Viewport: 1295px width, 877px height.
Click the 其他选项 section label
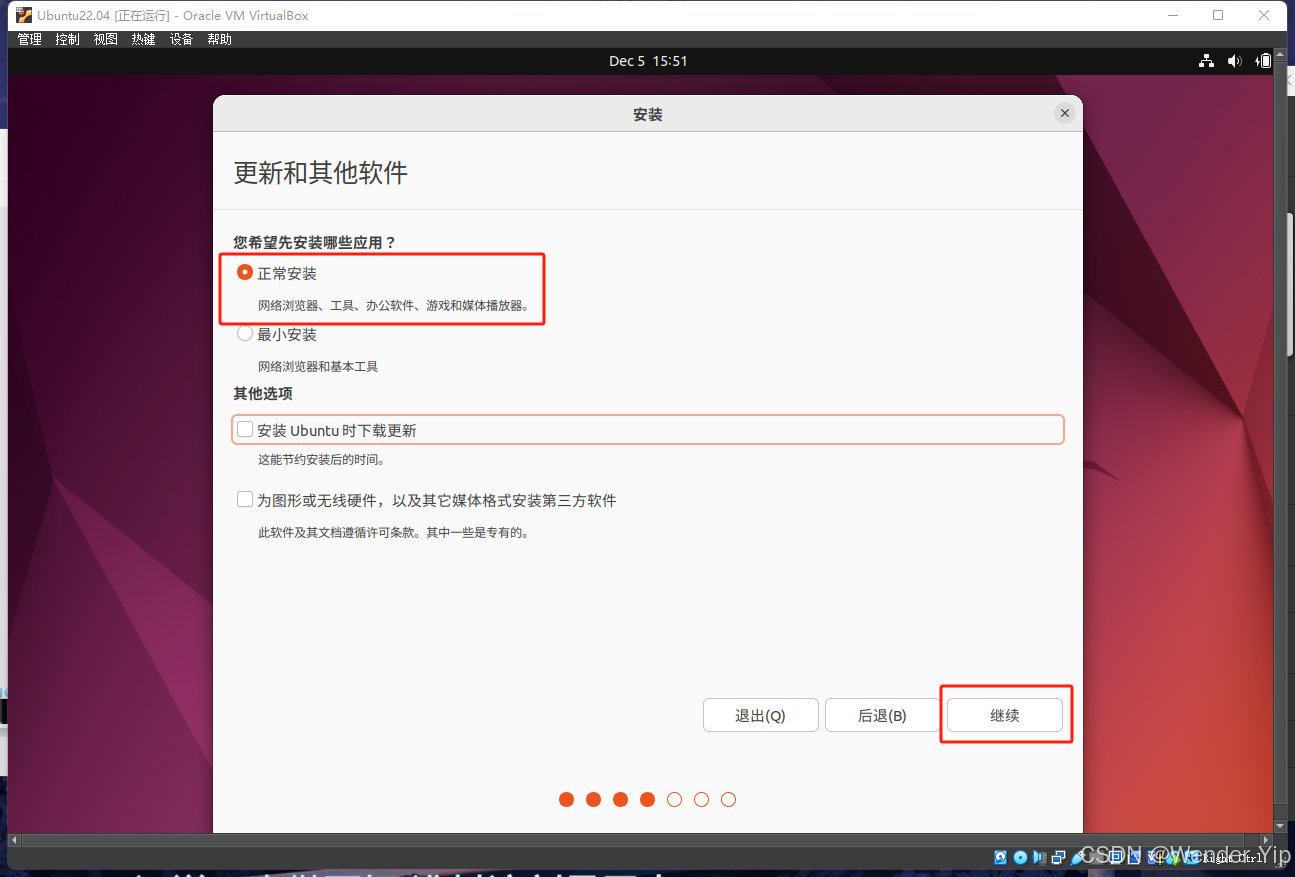[263, 394]
